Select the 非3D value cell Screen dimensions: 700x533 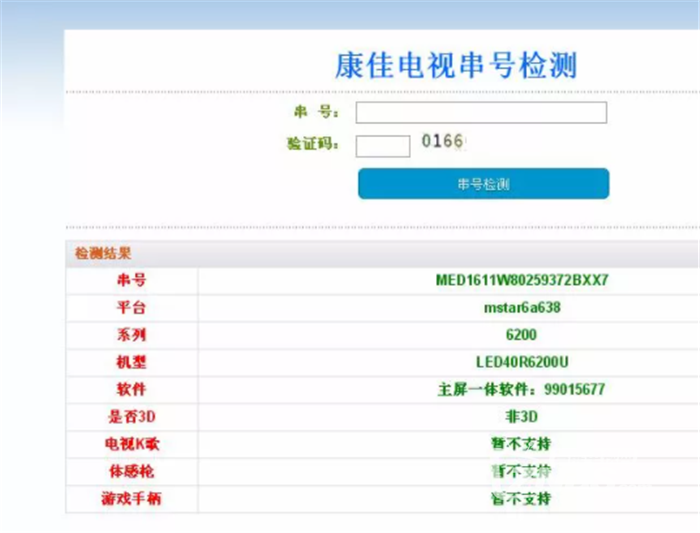(521, 416)
